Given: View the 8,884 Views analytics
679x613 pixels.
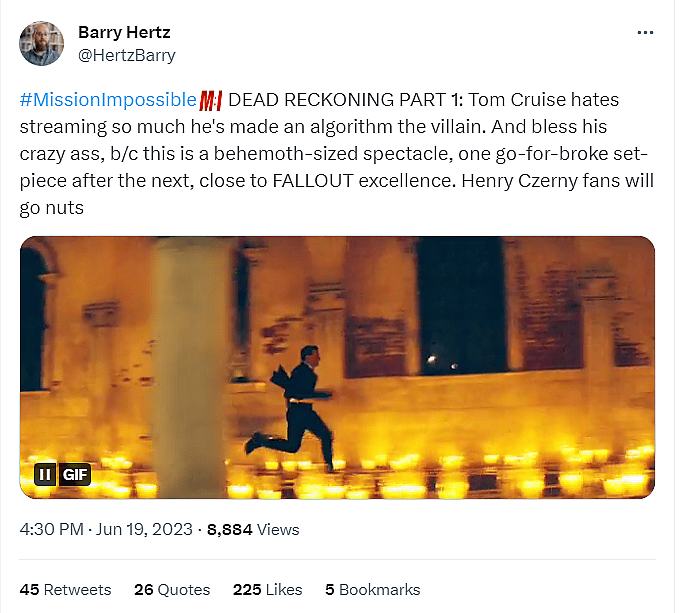Looking at the screenshot, I should coord(252,529).
